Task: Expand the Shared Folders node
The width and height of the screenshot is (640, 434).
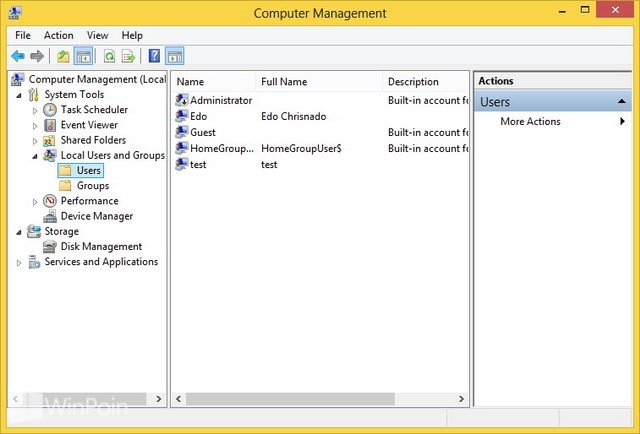Action: tap(35, 141)
